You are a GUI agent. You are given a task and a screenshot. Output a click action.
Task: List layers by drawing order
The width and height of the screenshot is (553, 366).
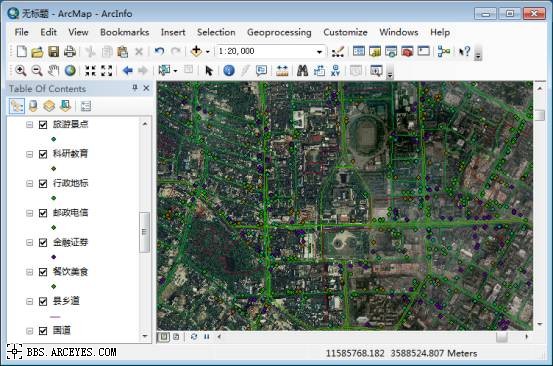point(17,106)
